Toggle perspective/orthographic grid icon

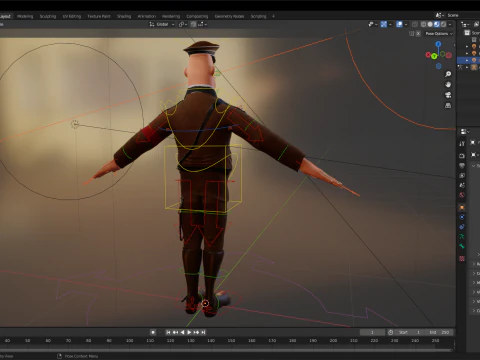pos(448,106)
